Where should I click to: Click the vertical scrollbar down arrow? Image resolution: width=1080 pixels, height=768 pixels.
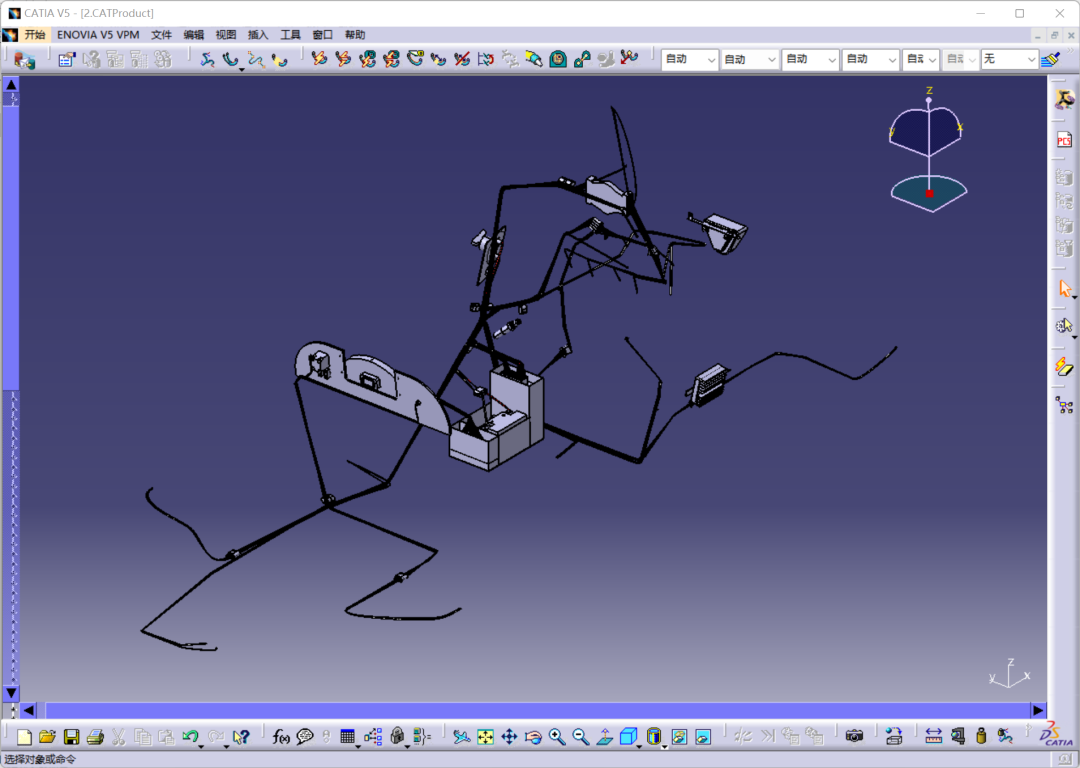(11, 693)
